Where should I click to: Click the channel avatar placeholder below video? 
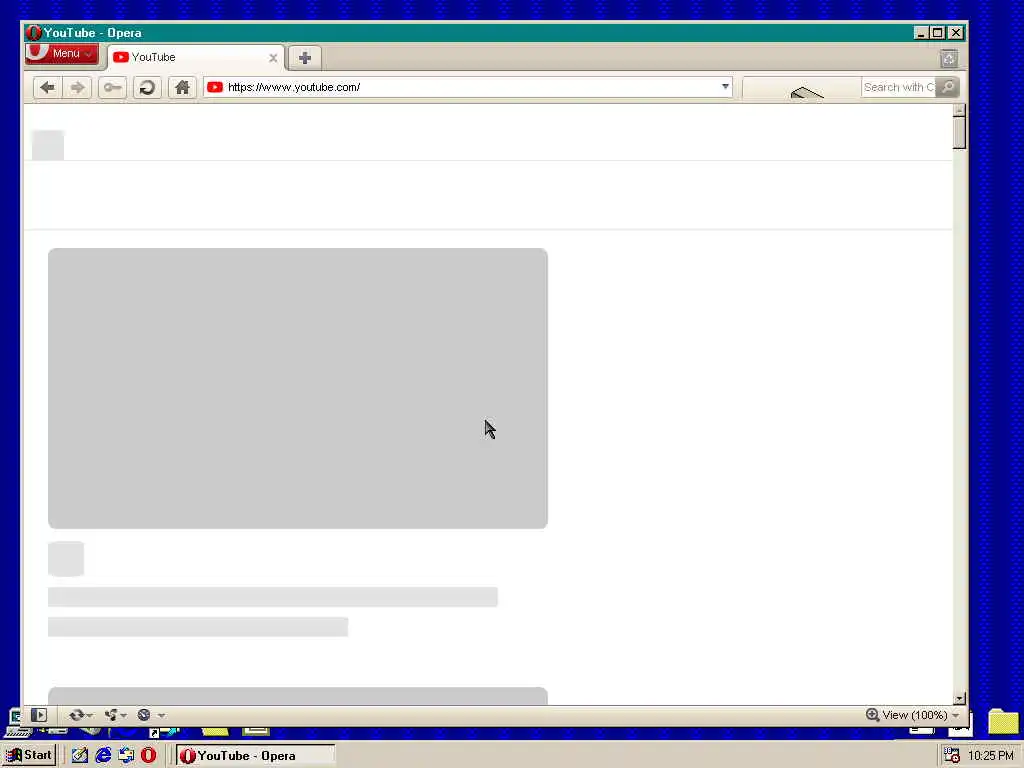[x=66, y=559]
